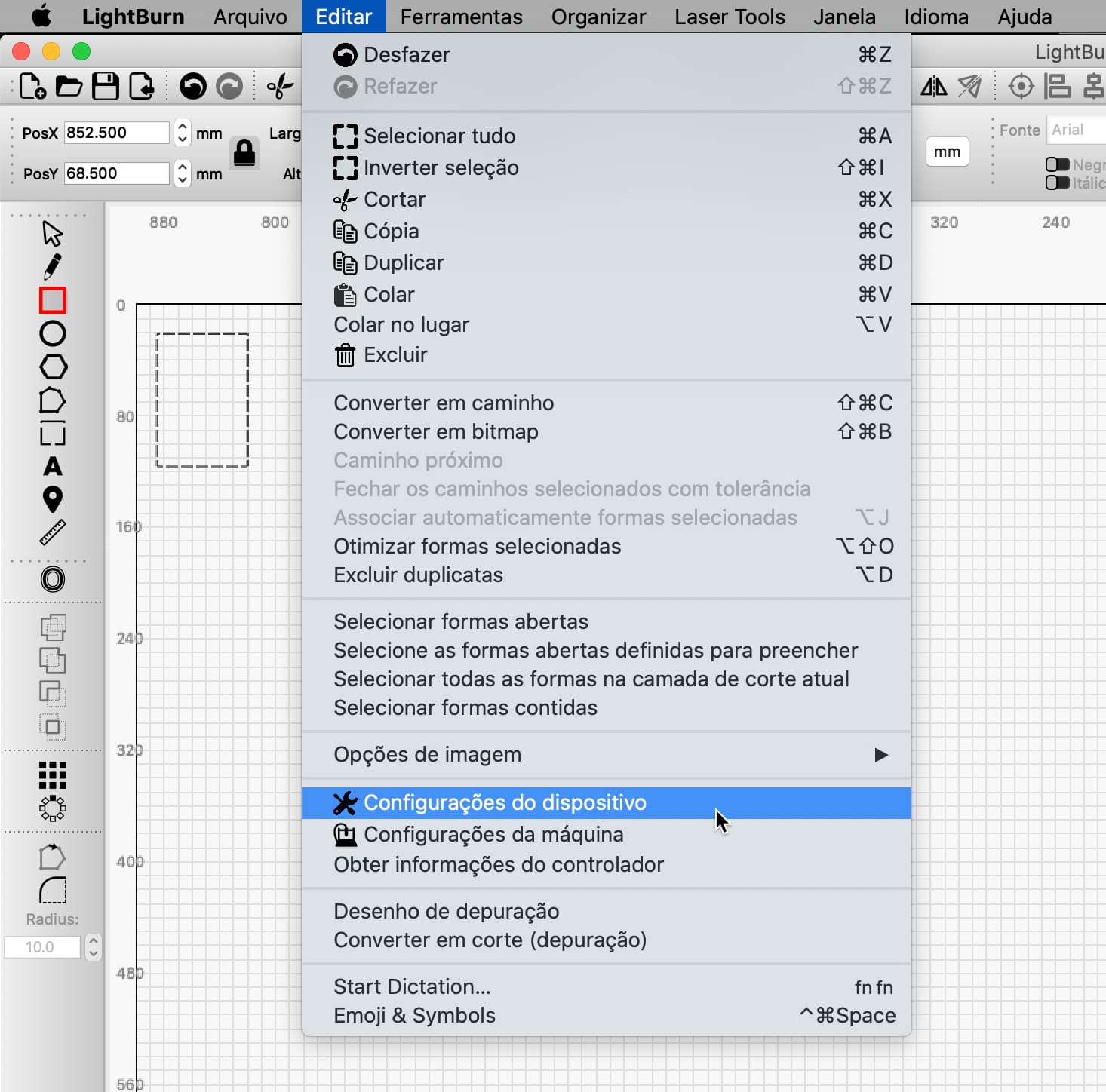Open the grid array tool

click(53, 775)
